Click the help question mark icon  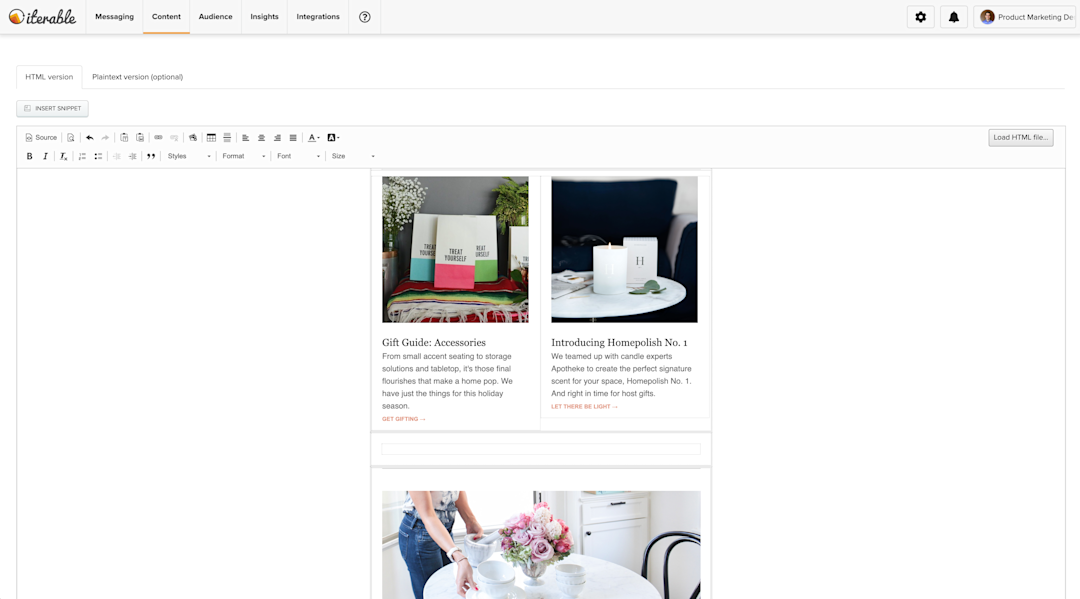pos(365,17)
